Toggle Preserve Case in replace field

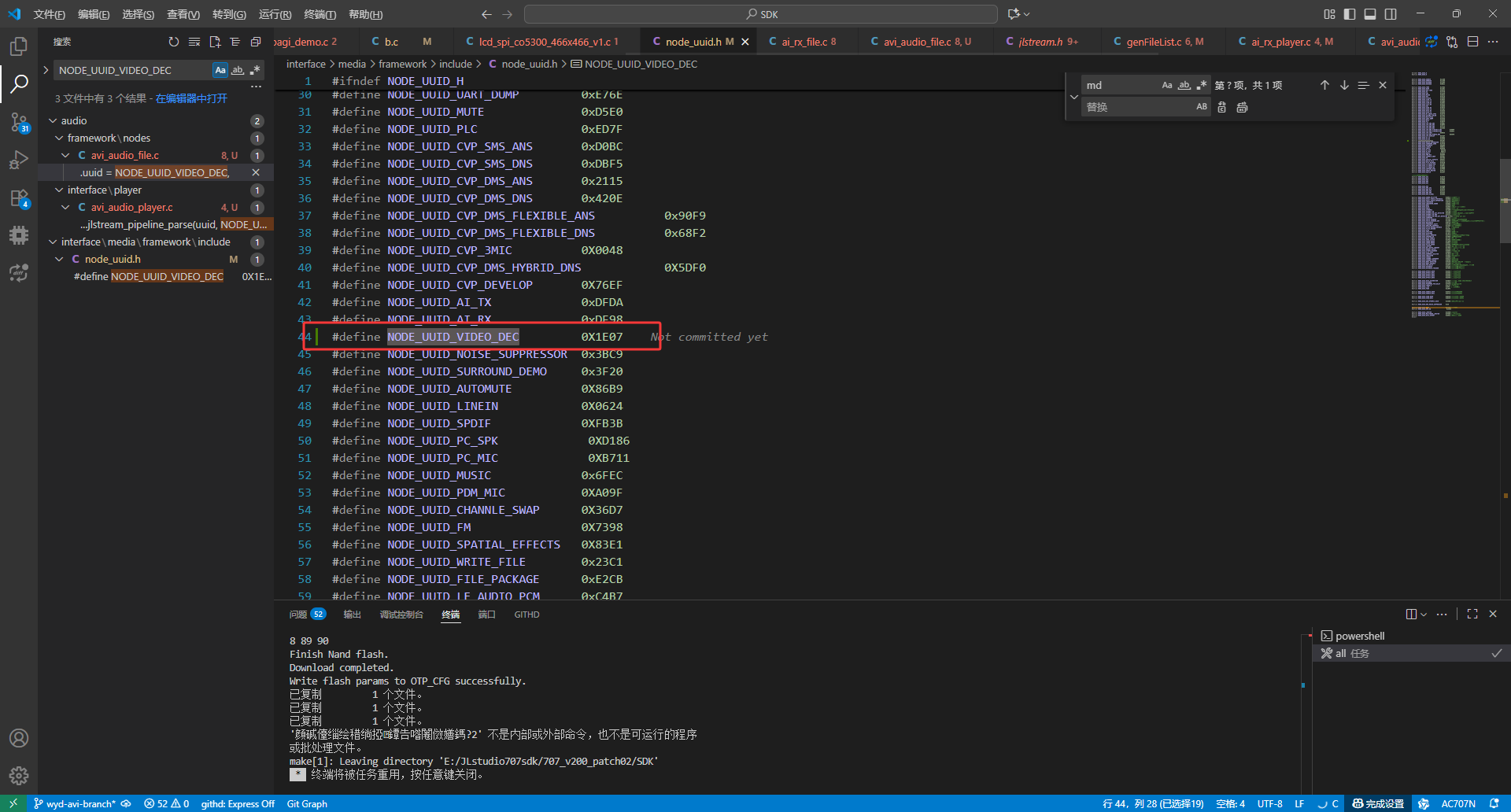(x=1202, y=107)
